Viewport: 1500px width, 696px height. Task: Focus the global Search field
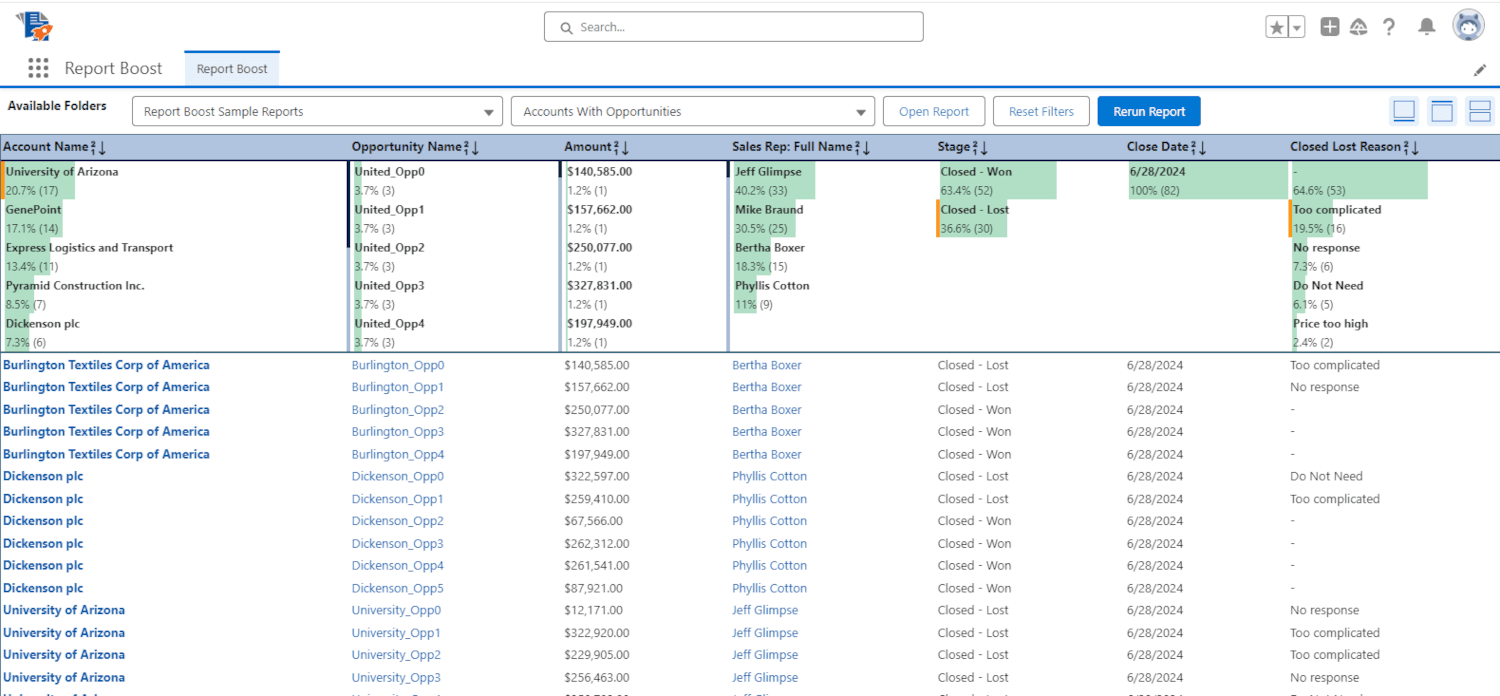[733, 27]
